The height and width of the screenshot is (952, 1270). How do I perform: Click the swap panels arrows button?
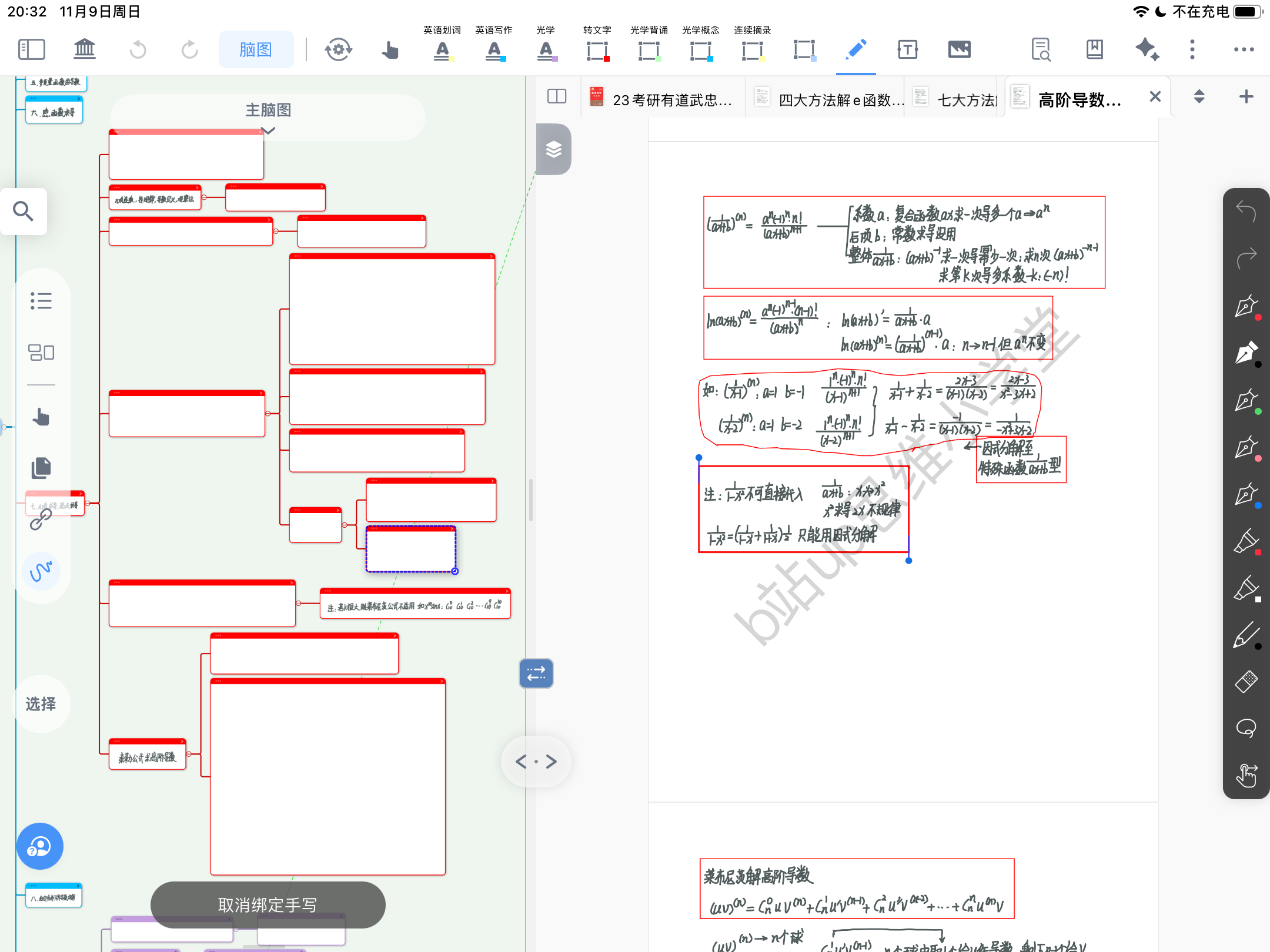point(536,673)
